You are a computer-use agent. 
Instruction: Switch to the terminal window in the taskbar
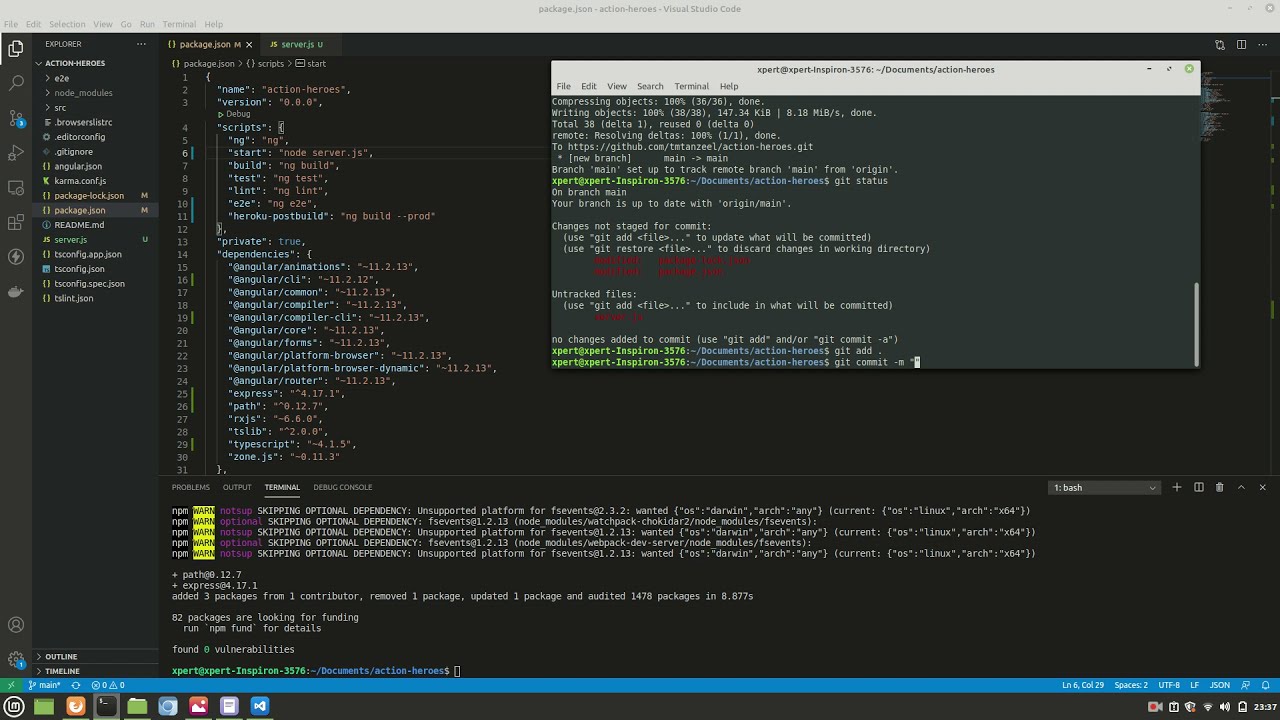[106, 706]
